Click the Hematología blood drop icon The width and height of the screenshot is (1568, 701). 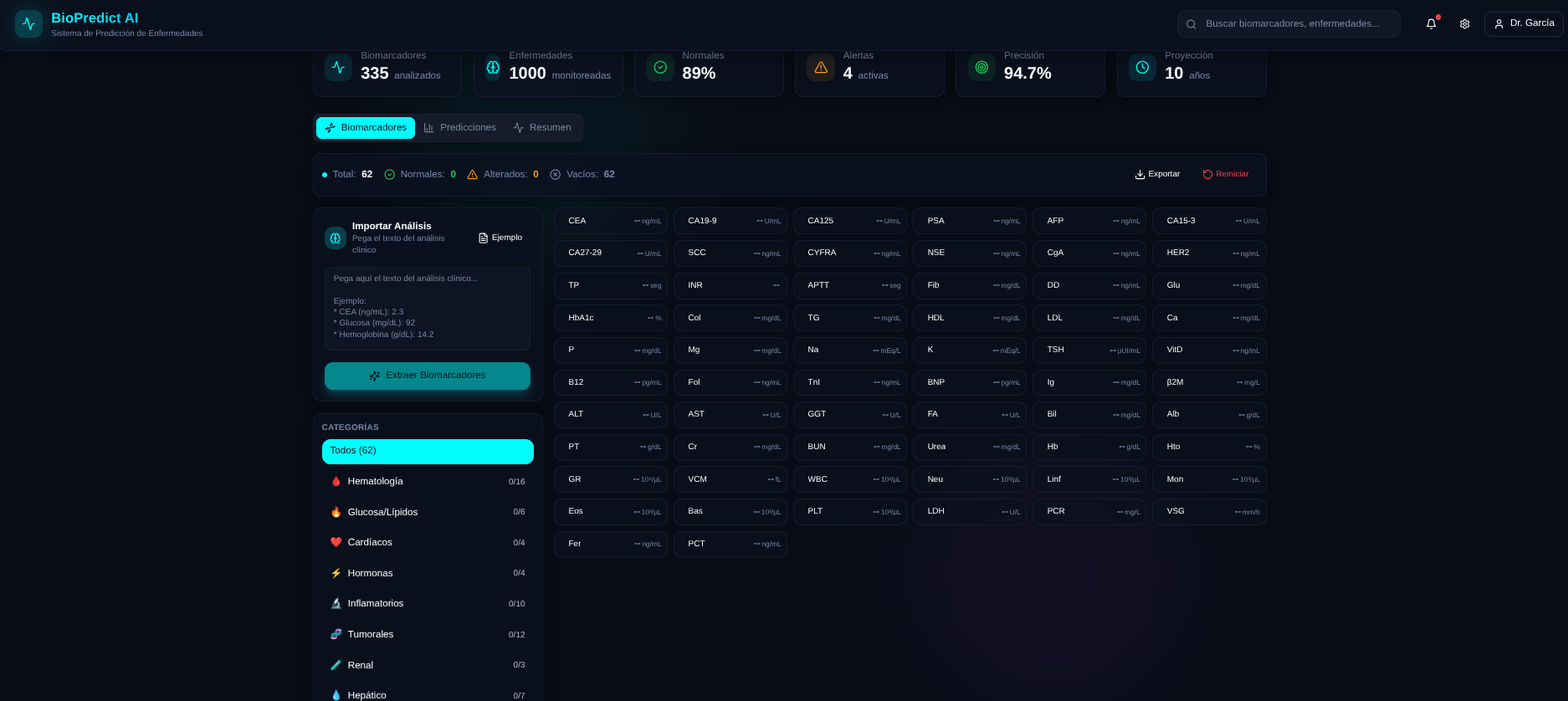[x=336, y=481]
